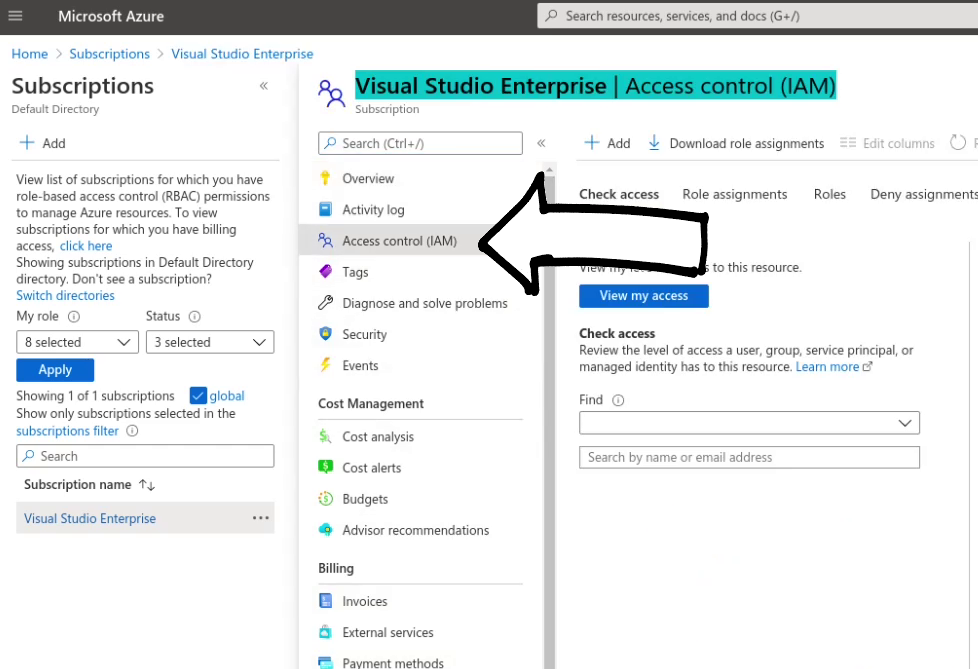Image resolution: width=978 pixels, height=669 pixels.
Task: Open the Visual Studio Enterprise subscription row
Action: coord(145,518)
